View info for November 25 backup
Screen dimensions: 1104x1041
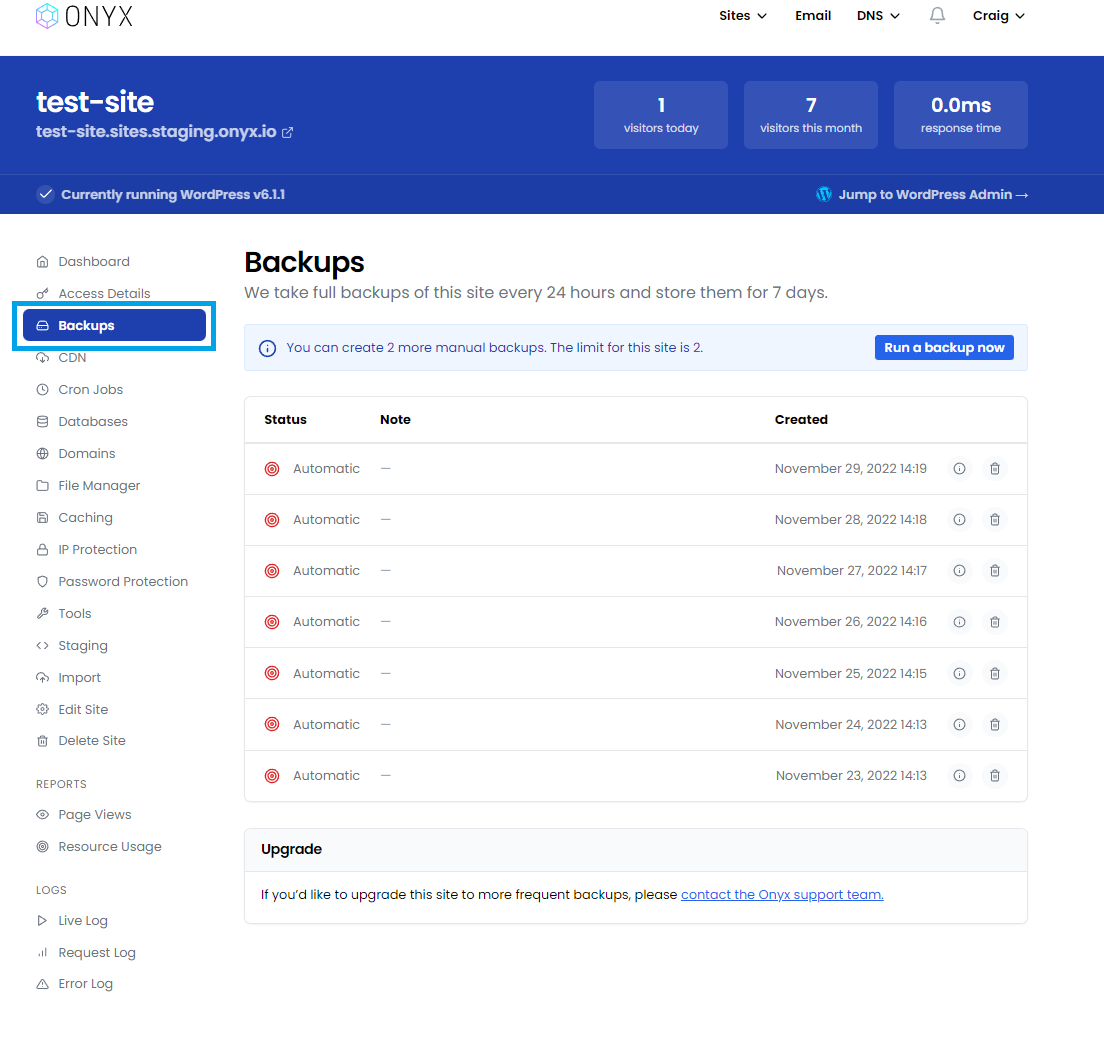pos(959,674)
